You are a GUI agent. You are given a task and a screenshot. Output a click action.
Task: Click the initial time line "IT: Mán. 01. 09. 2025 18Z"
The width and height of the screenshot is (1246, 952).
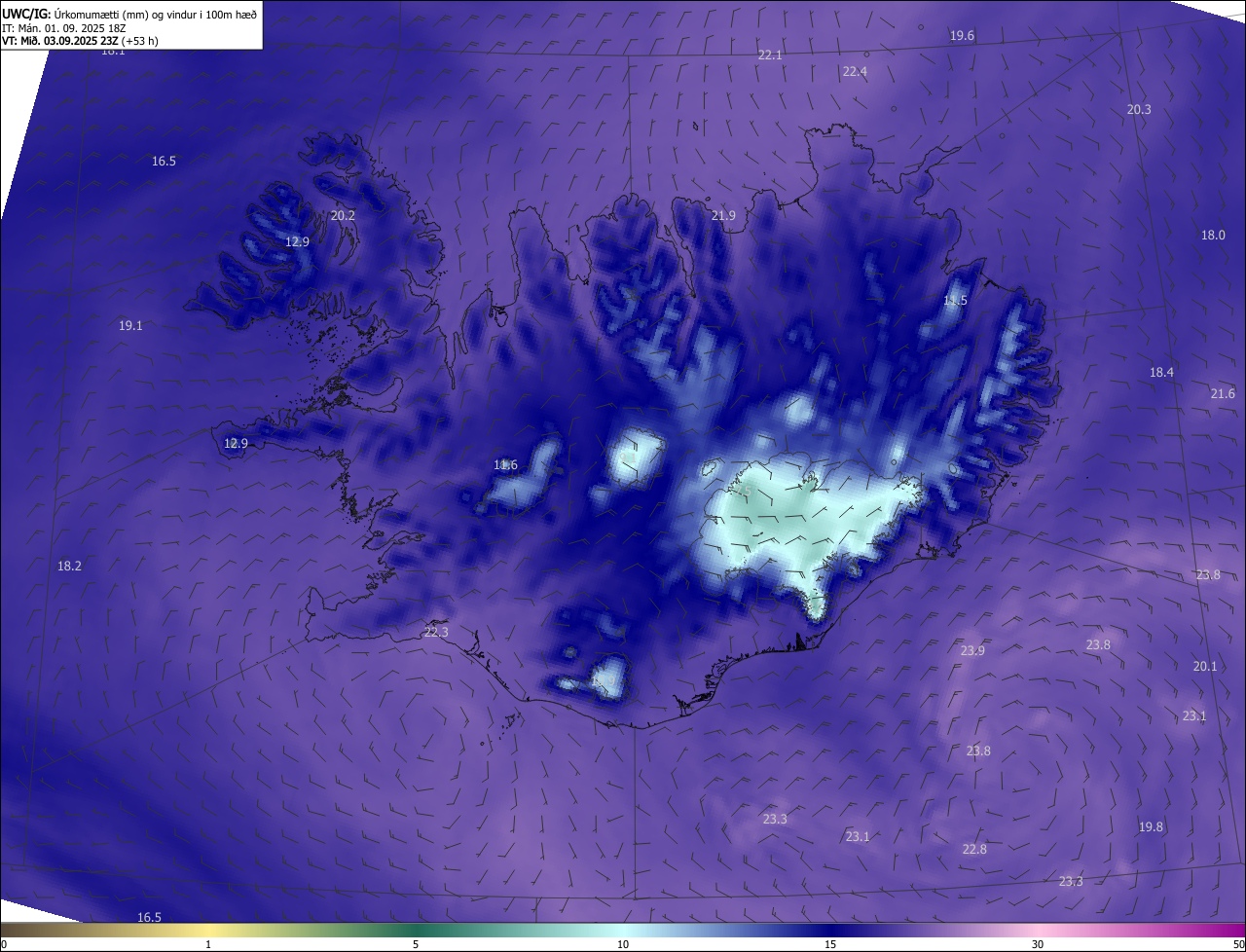coord(63,28)
